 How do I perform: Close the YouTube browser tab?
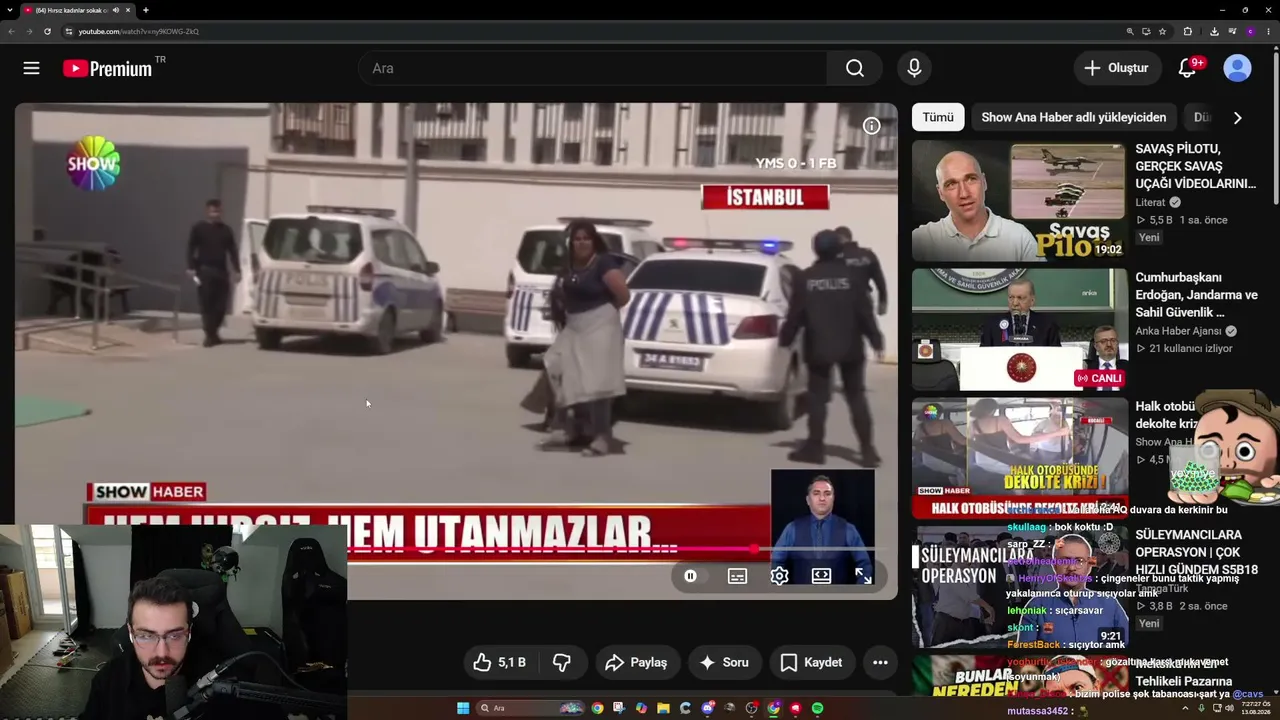(128, 10)
